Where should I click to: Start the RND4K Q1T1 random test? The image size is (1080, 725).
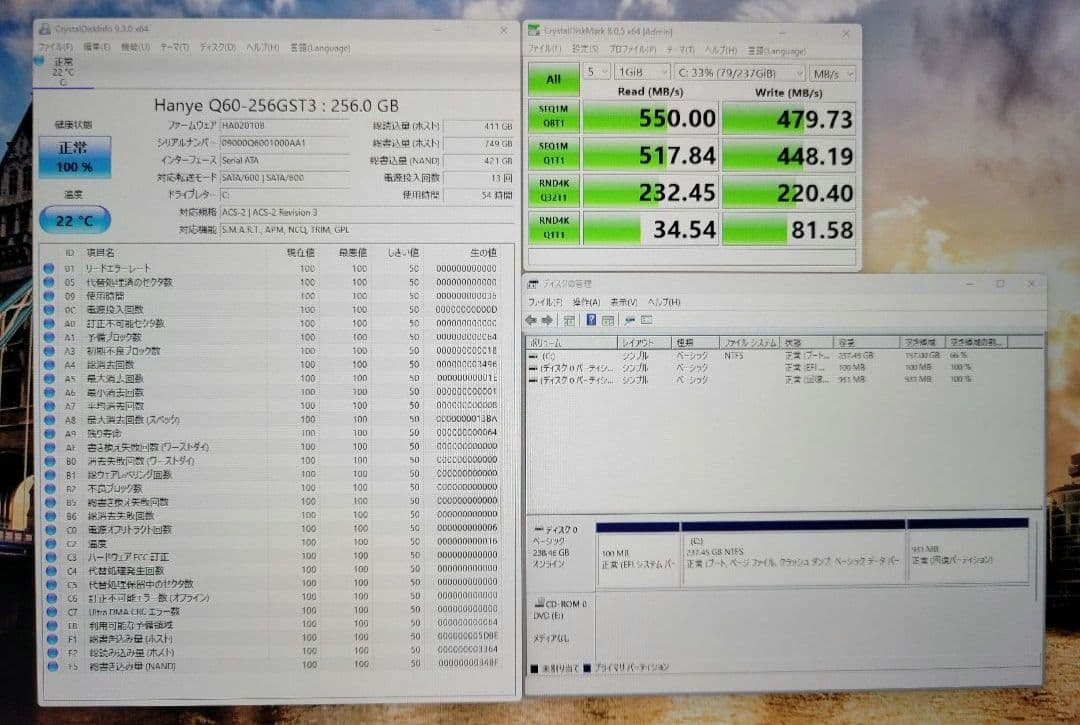coord(553,228)
